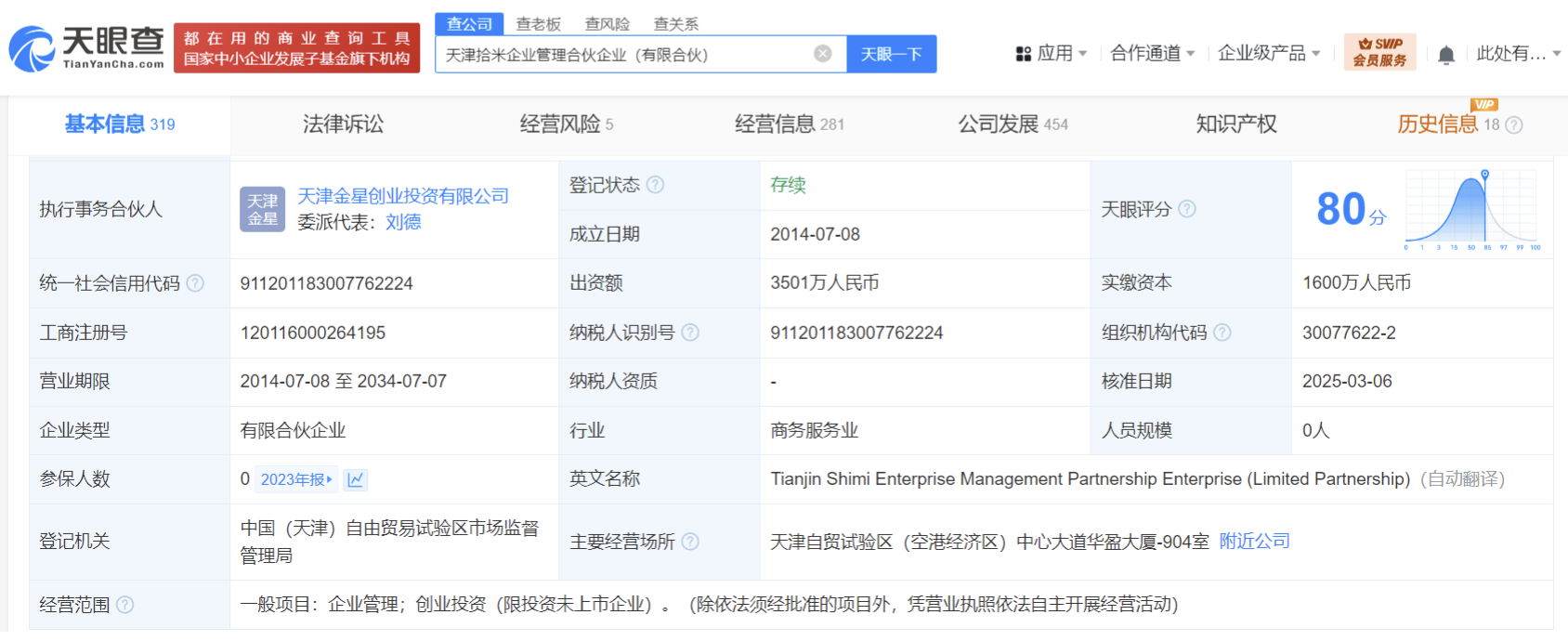Clear the search box with X icon
1568x641 pixels.
pyautogui.click(x=822, y=54)
